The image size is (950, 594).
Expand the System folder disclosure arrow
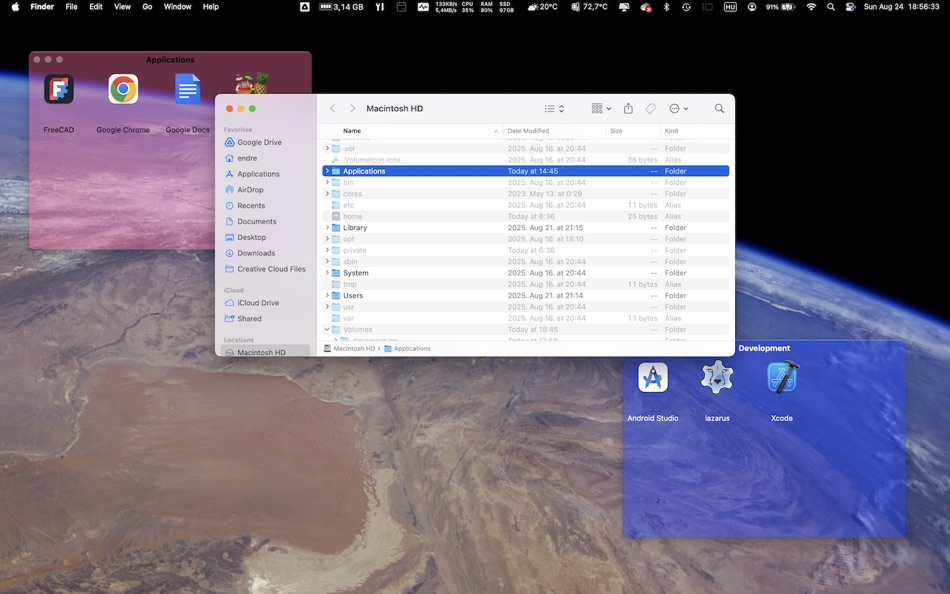tap(327, 273)
